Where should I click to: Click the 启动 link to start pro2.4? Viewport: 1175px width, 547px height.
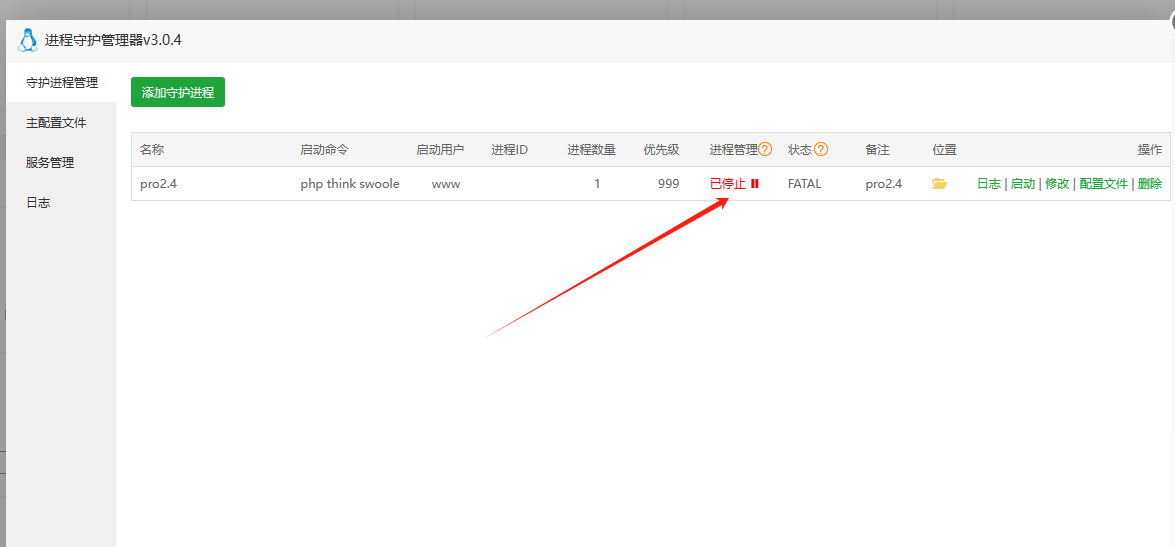click(x=1022, y=184)
